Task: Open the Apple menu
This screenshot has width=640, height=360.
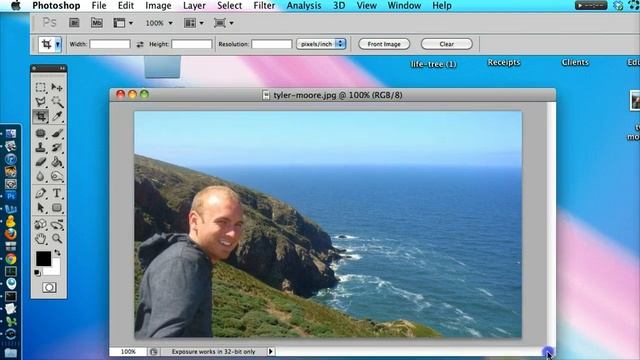Action: [16, 6]
